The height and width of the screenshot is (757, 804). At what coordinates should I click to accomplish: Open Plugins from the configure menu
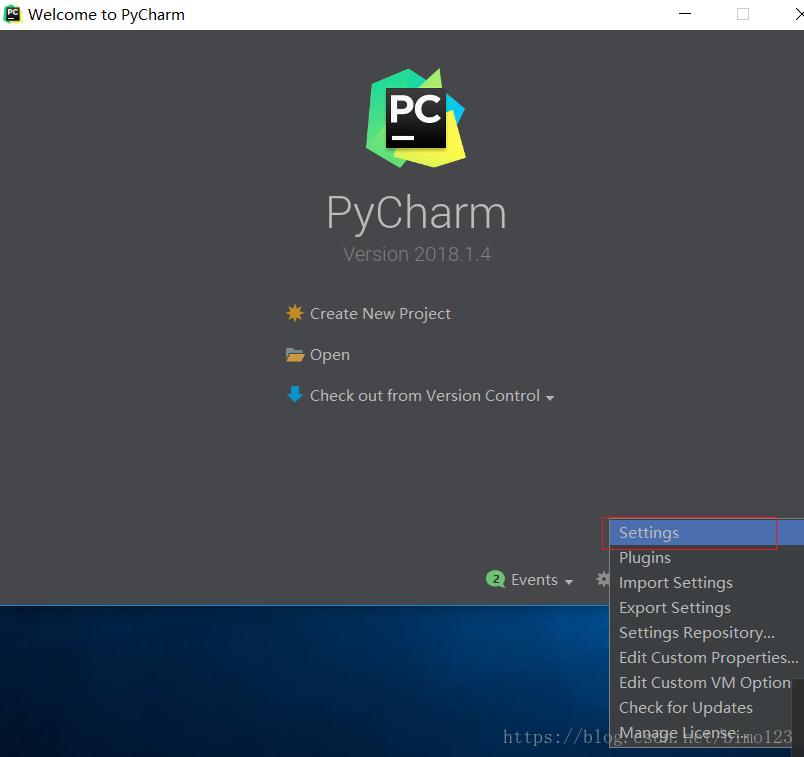(707, 557)
